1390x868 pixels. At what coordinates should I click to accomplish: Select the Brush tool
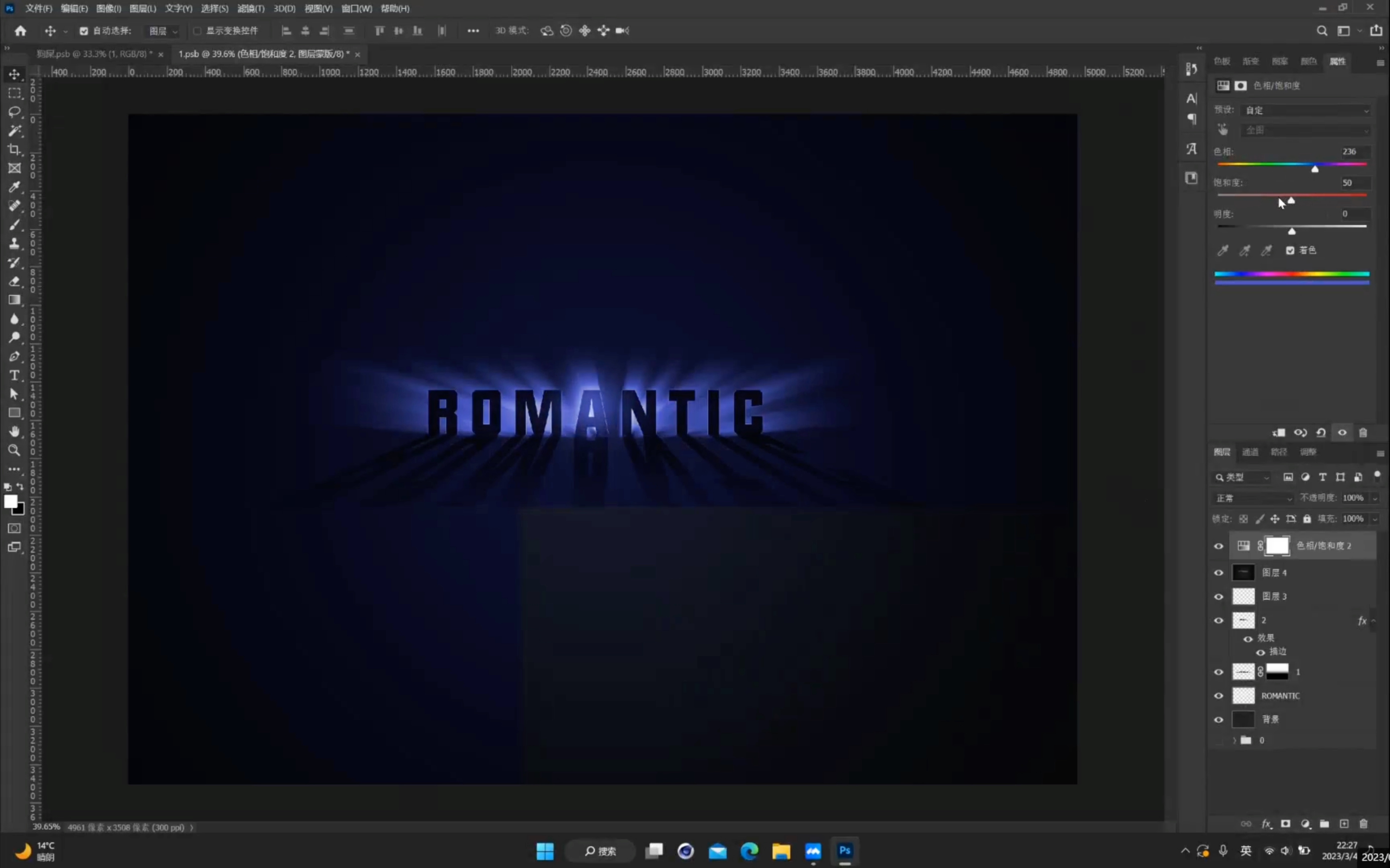(14, 225)
